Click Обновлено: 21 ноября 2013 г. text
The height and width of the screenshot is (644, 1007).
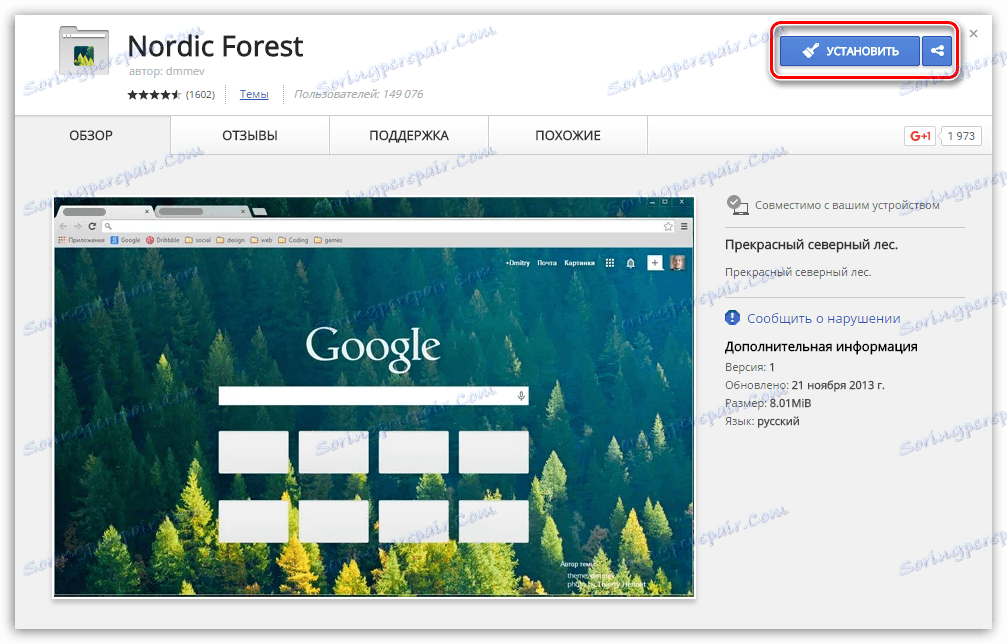pos(805,385)
